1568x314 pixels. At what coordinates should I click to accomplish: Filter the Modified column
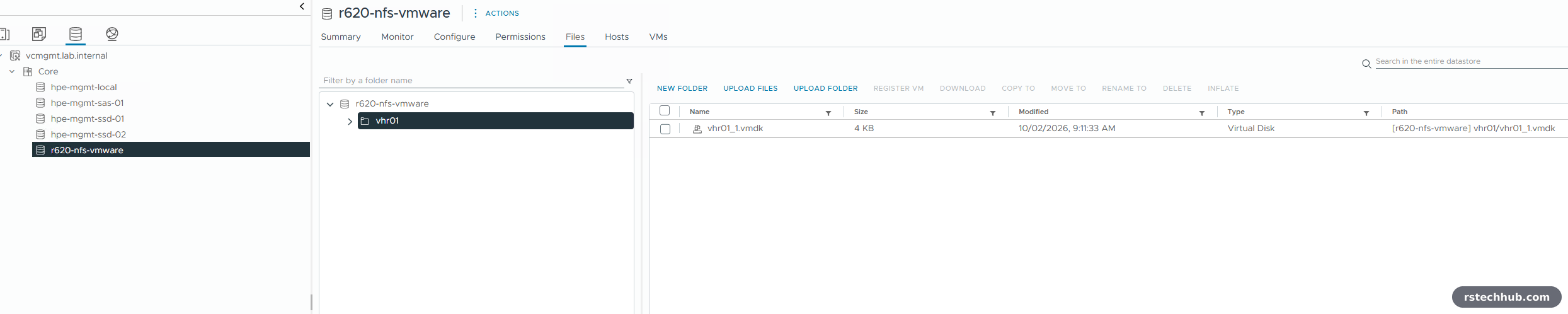(1202, 113)
